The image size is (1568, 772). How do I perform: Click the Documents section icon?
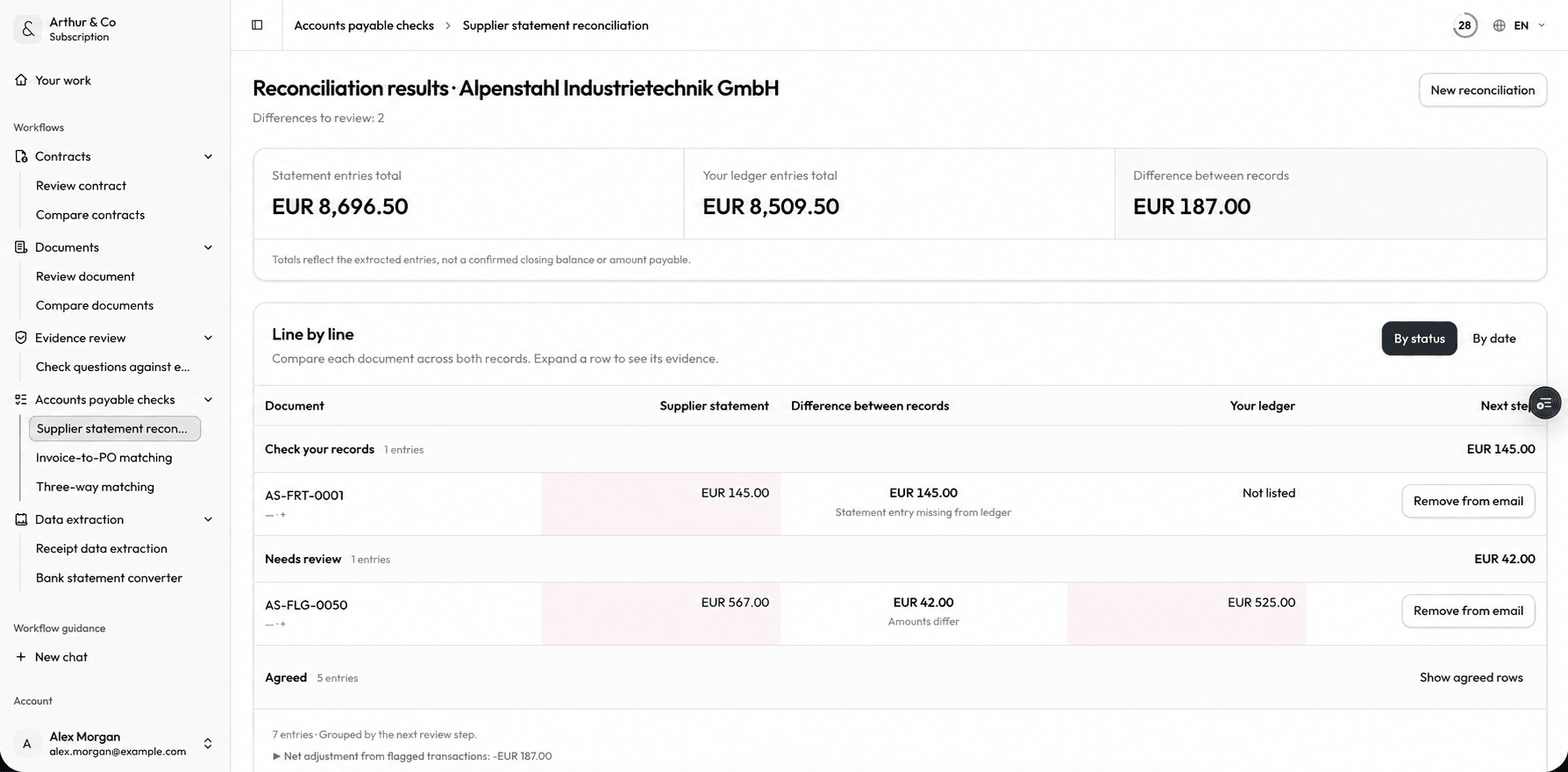pyautogui.click(x=21, y=247)
